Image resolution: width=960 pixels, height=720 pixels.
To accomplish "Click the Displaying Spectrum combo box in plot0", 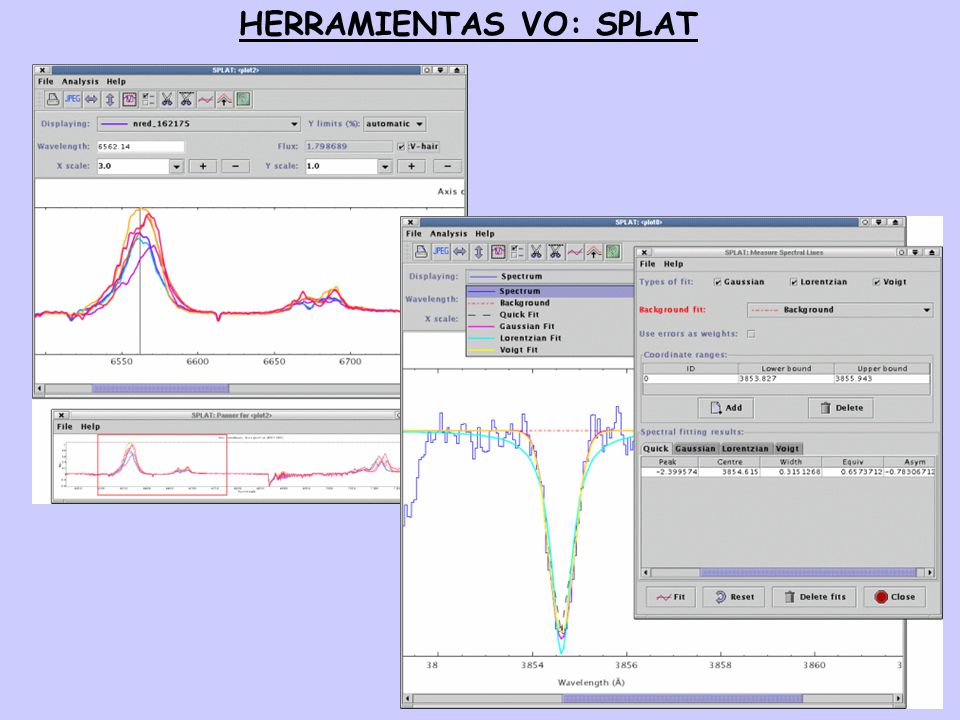I will click(549, 276).
